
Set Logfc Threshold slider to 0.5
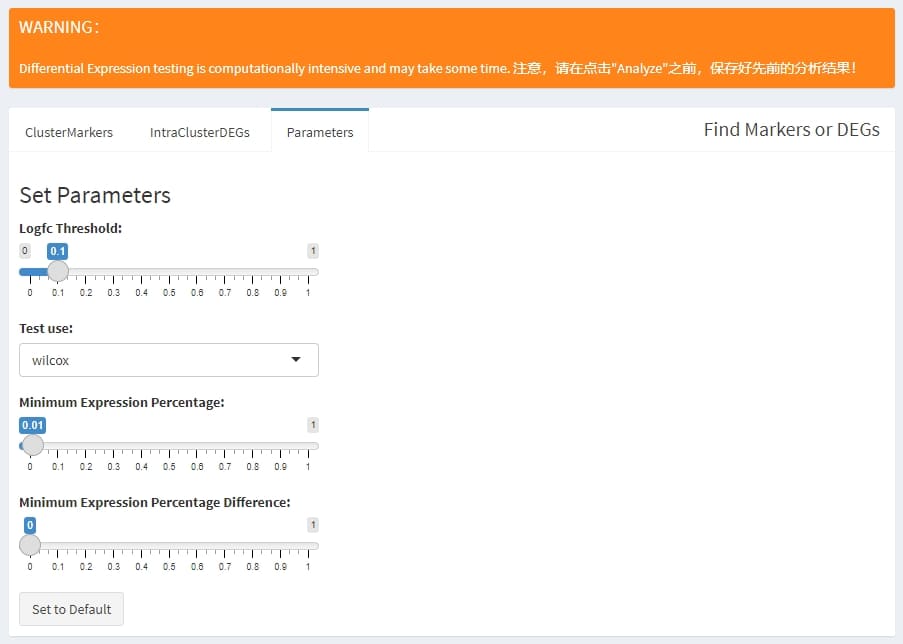pos(169,271)
